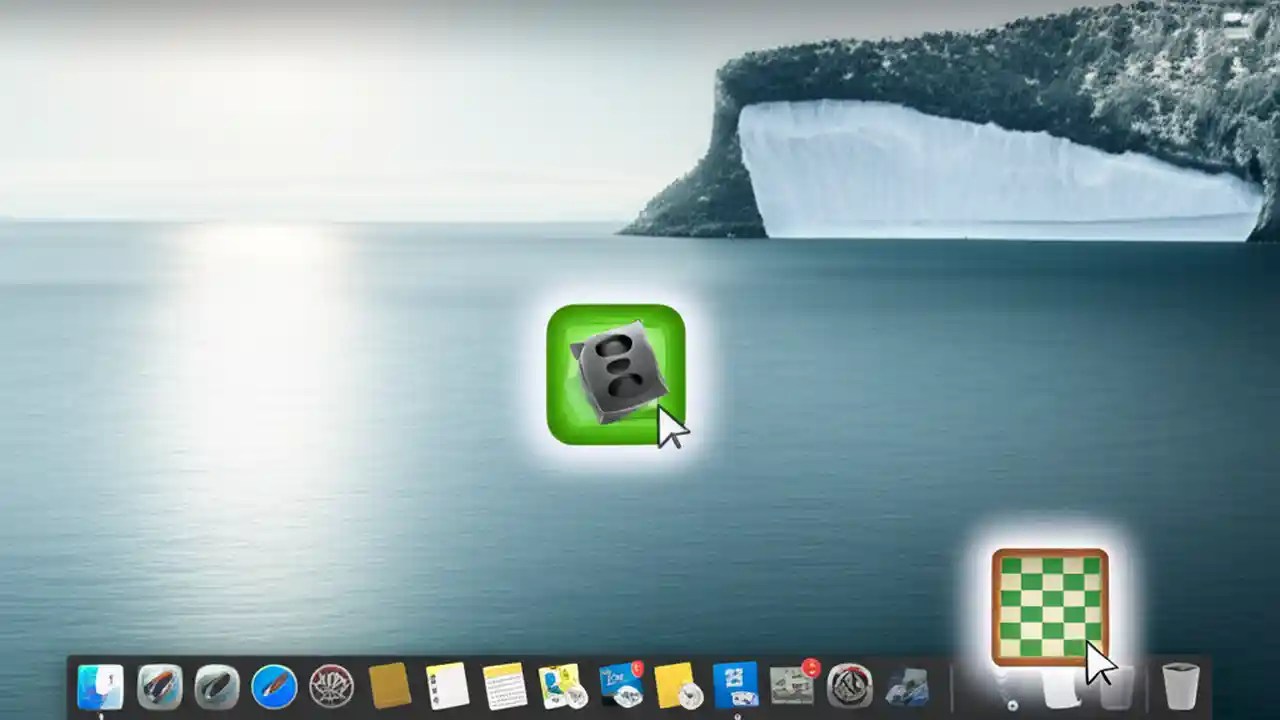This screenshot has width=1280, height=720.
Task: Launch the round dark badge app near Photos
Action: [x=850, y=685]
